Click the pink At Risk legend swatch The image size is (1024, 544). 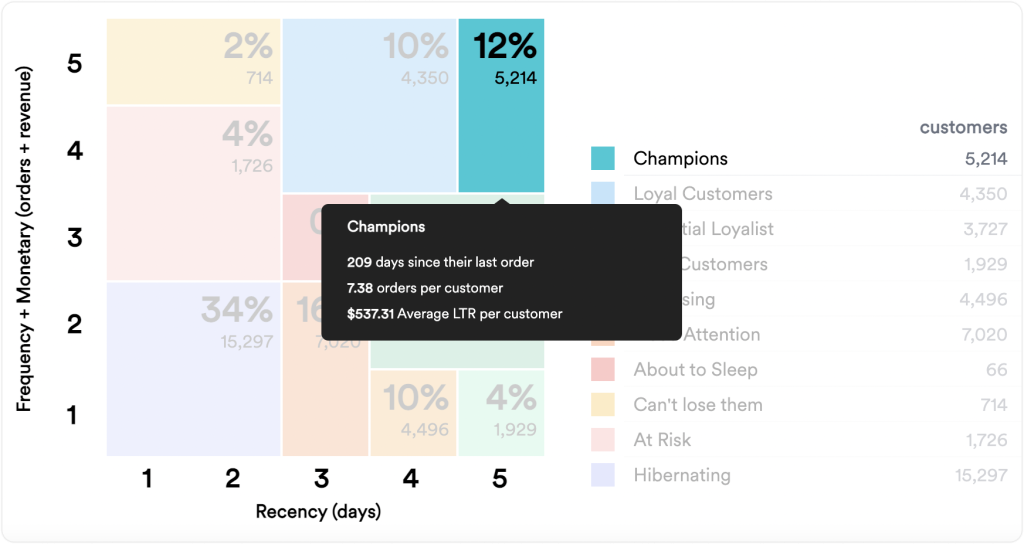point(603,440)
